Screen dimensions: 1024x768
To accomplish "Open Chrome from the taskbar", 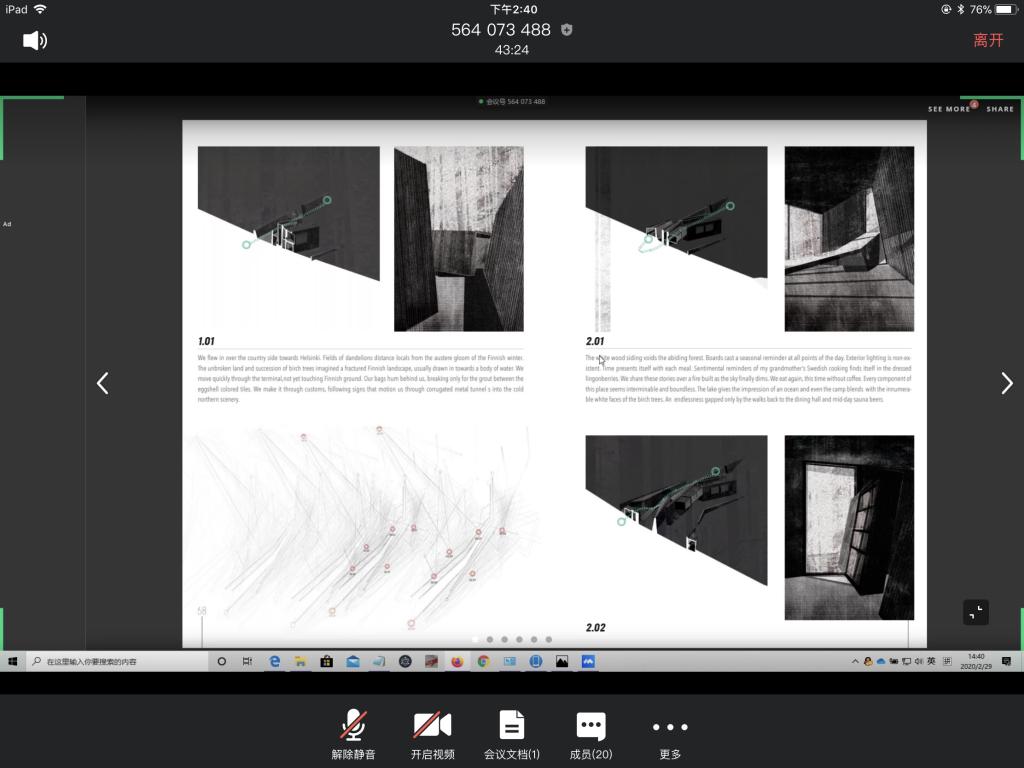I will tap(483, 661).
